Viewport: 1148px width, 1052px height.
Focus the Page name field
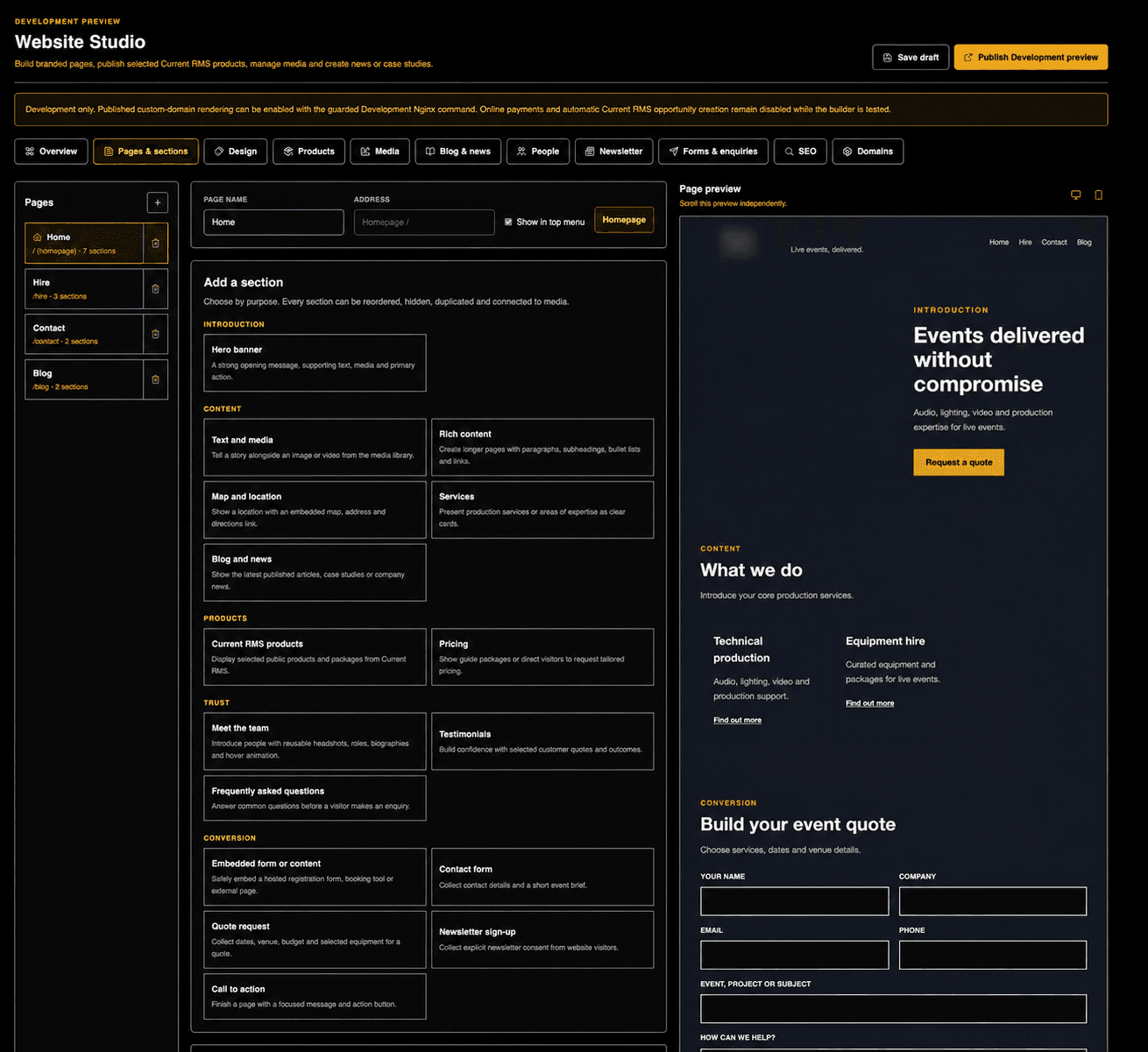pyautogui.click(x=273, y=222)
